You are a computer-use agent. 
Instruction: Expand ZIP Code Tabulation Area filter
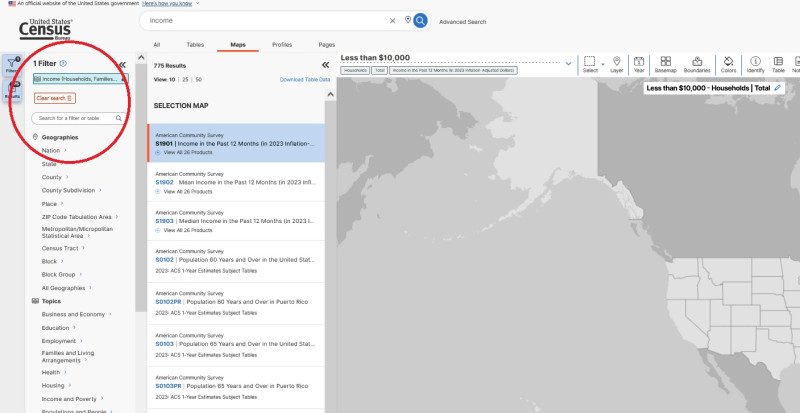[x=117, y=217]
